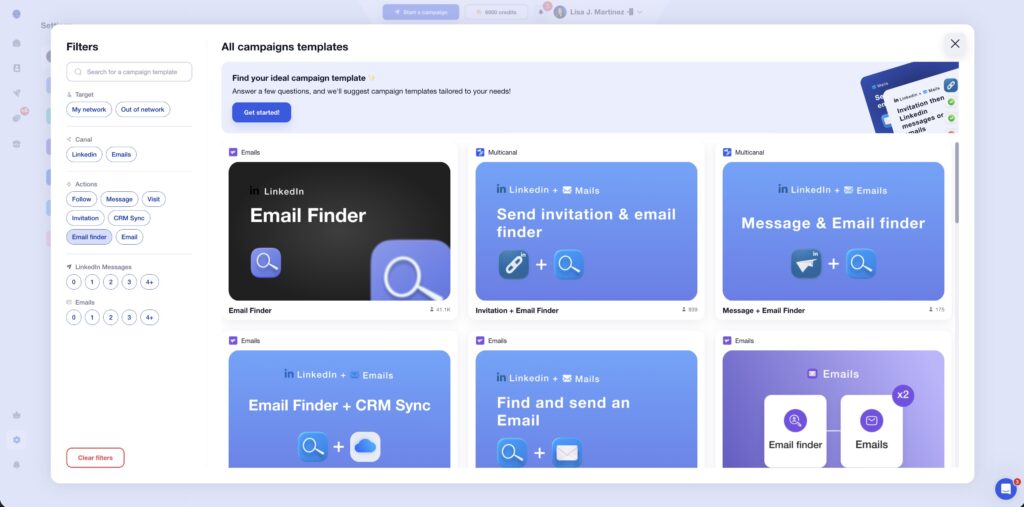Open the notifications bell in top bar
The width and height of the screenshot is (1024, 507).
click(542, 12)
